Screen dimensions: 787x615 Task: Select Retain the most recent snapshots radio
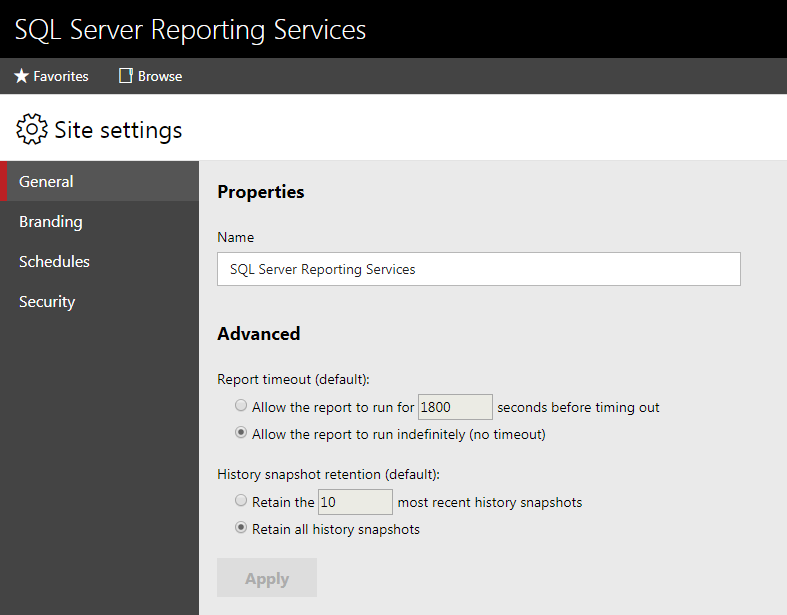(x=241, y=500)
